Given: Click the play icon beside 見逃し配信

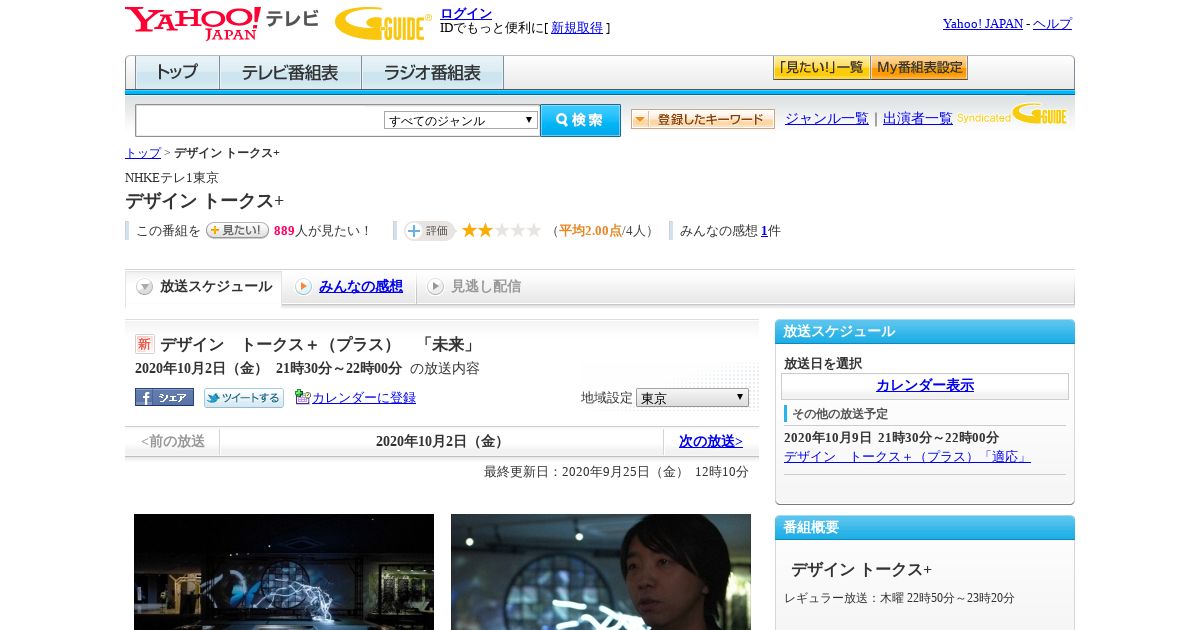Looking at the screenshot, I should 435,287.
